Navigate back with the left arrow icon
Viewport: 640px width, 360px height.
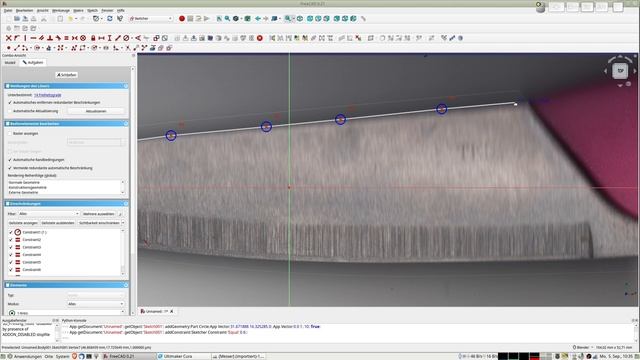[258, 18]
